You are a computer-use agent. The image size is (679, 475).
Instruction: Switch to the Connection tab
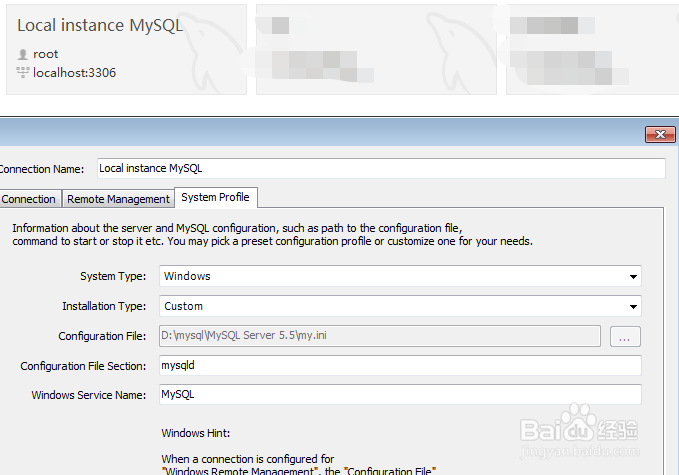[29, 199]
